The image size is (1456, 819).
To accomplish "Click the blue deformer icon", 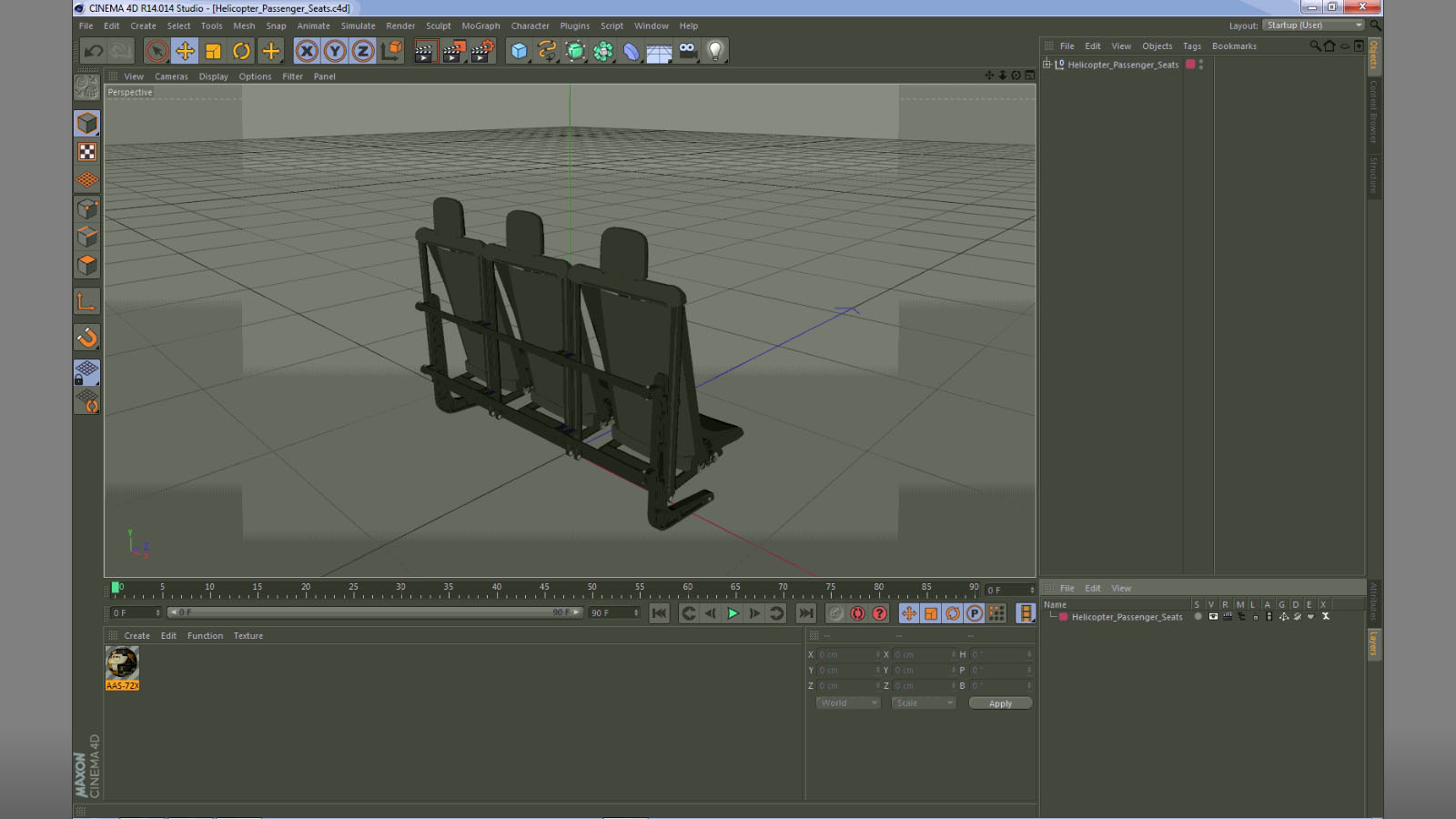I will point(632,51).
